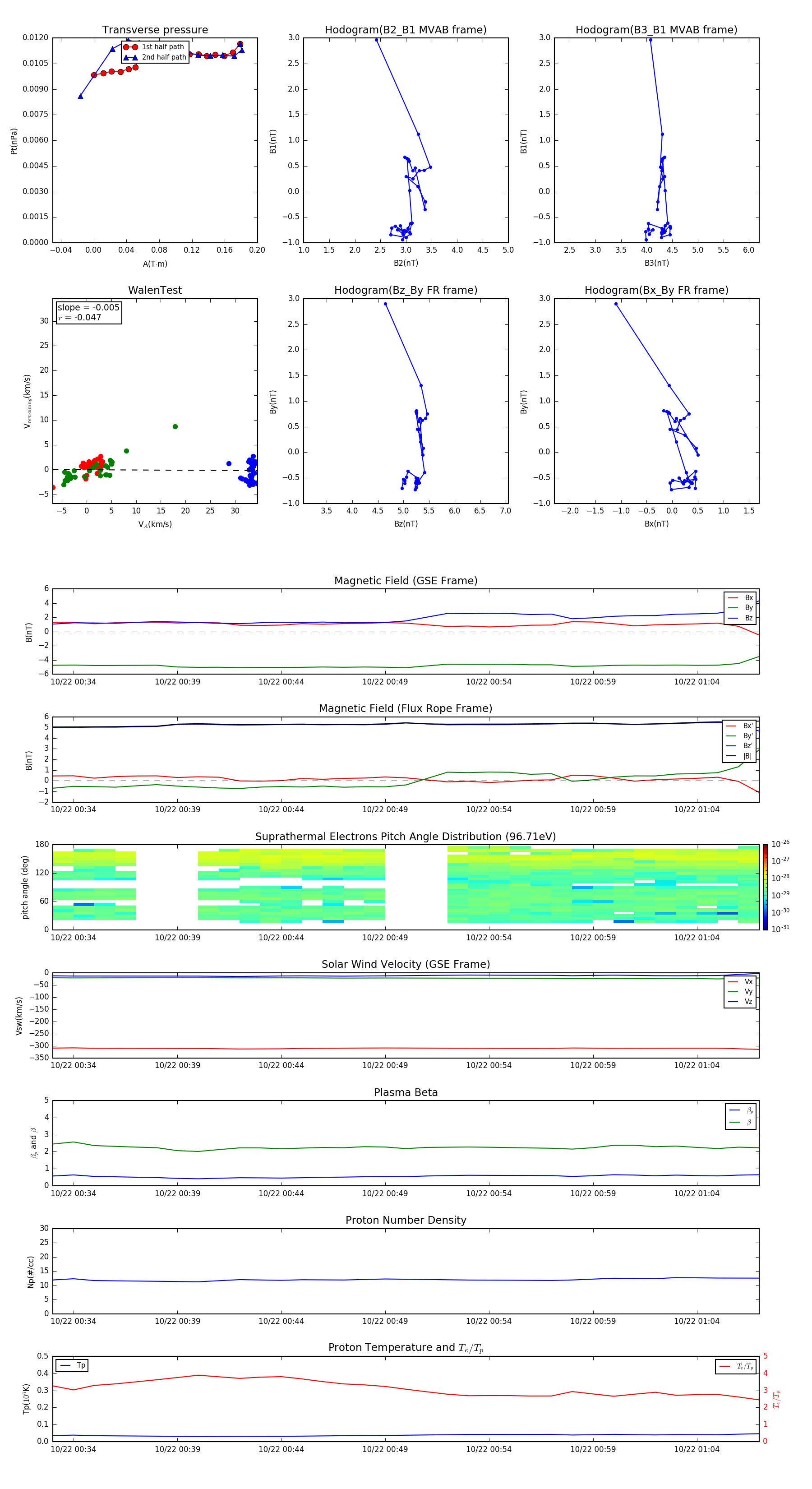Screen dimensions: 812x1489
Task: Click the topmost data point in the Bx_By hodogram
Action: 616,304
